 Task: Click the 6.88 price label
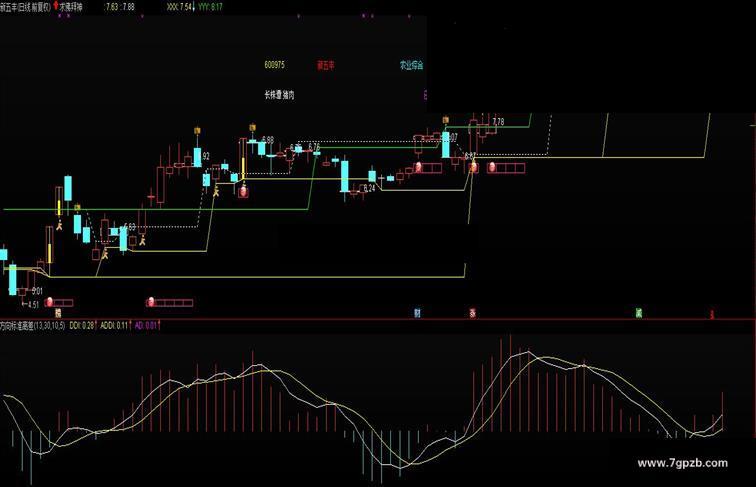coord(268,140)
